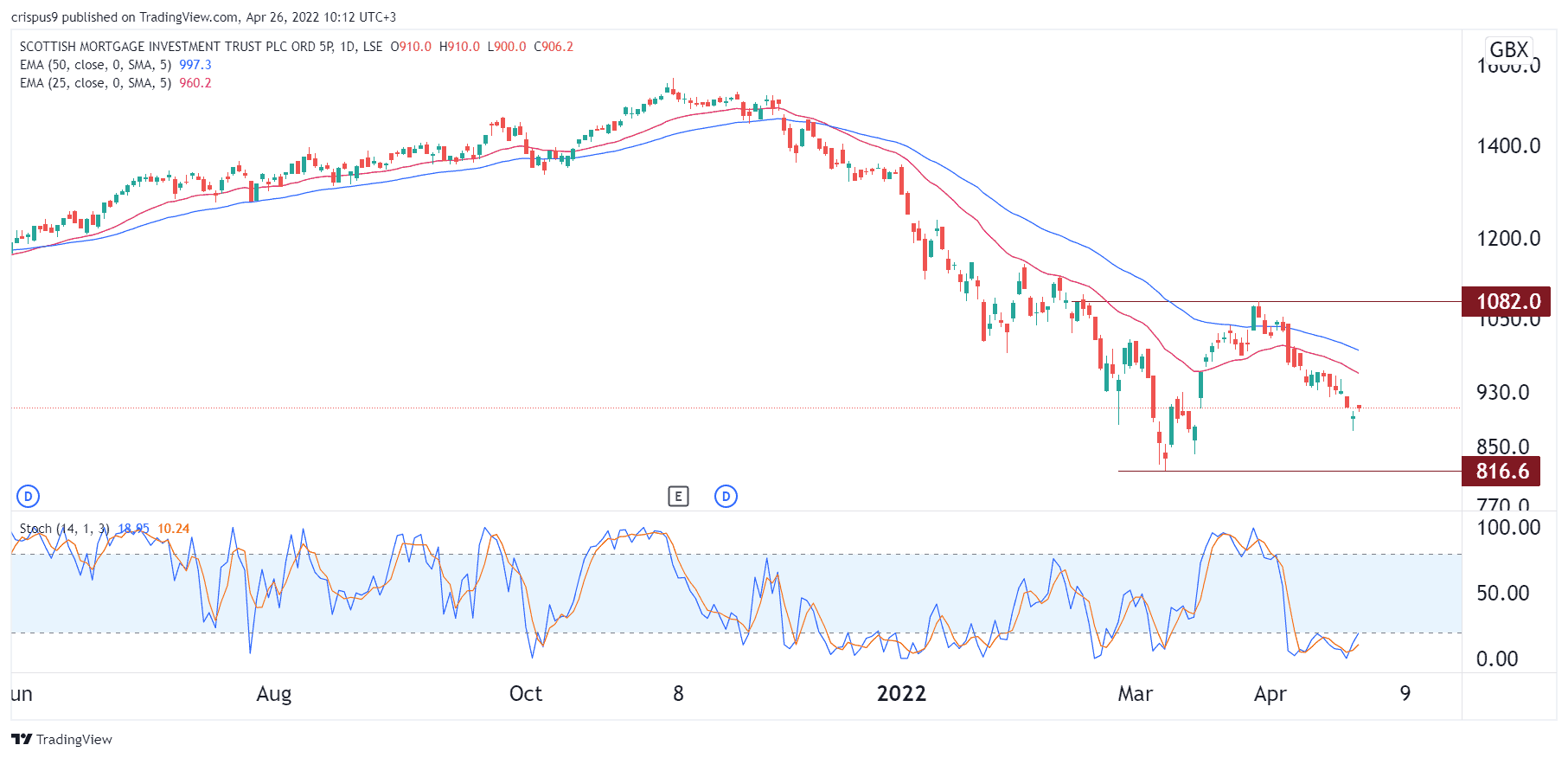The width and height of the screenshot is (1568, 758).
Task: Select the 816.6 support price label
Action: 1501,471
